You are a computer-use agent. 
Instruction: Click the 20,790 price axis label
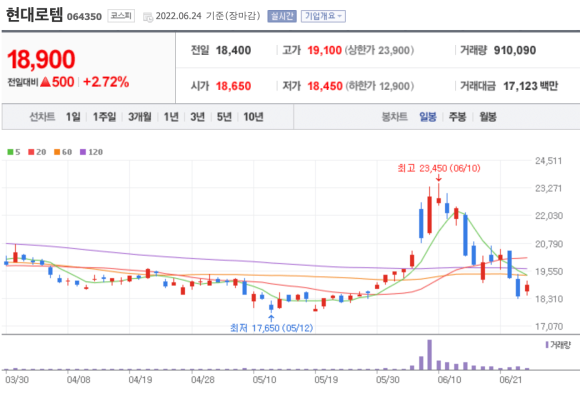[x=549, y=244]
